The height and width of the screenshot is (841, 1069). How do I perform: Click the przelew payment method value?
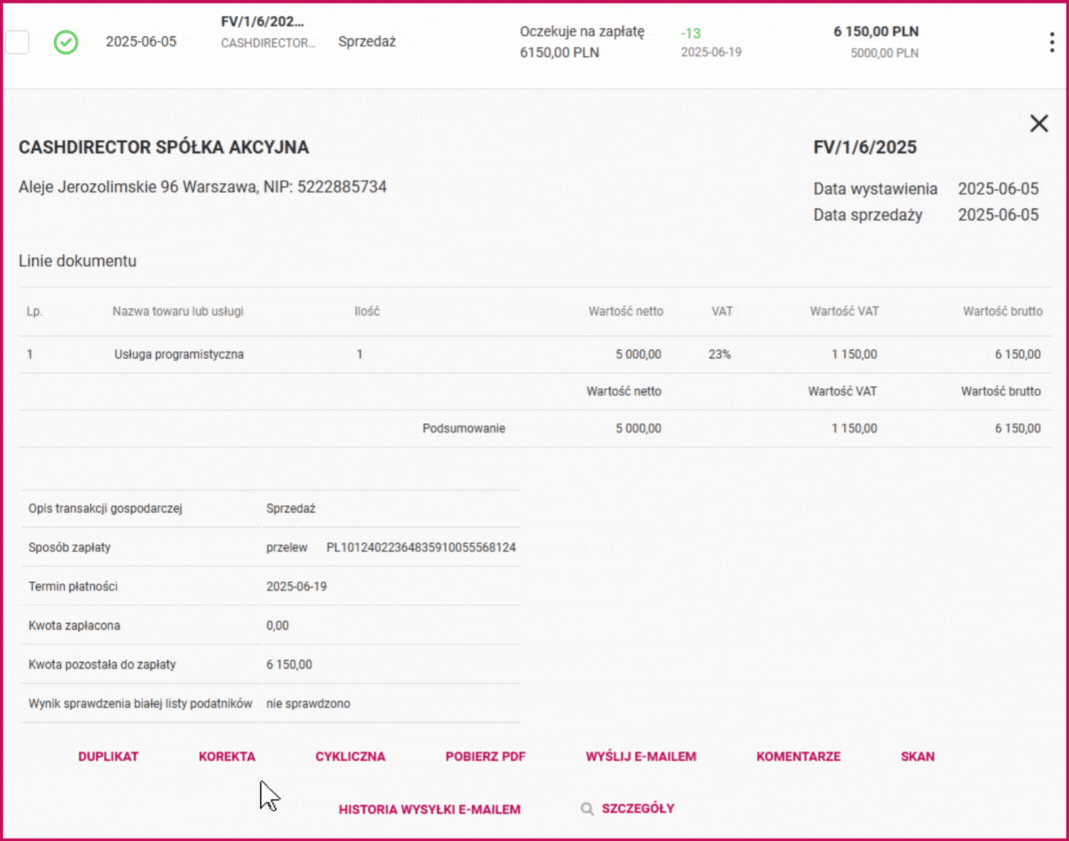286,548
